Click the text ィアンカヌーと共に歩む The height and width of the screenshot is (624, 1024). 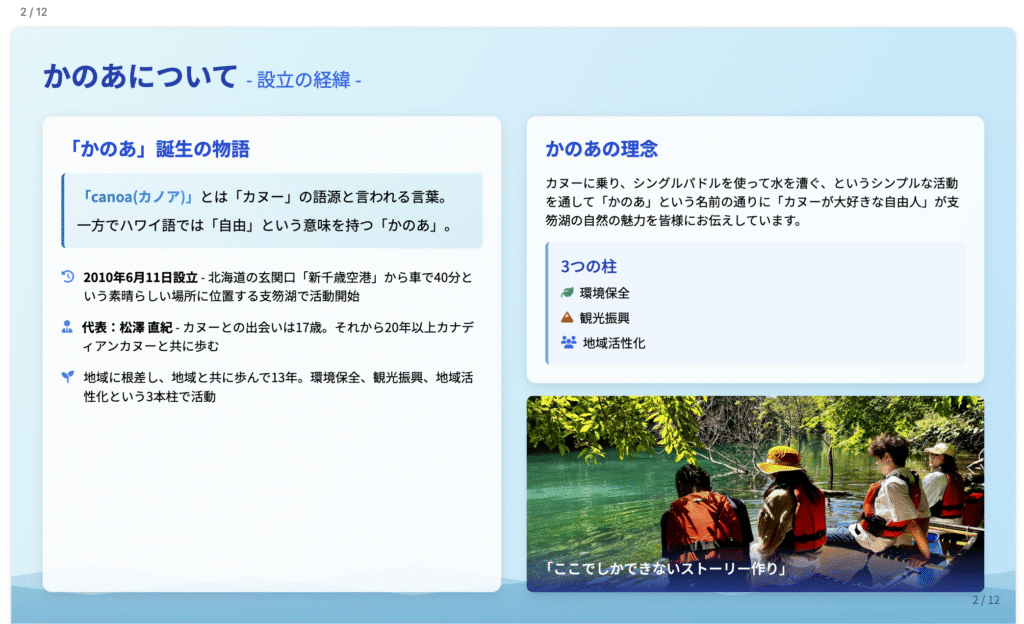[150, 346]
